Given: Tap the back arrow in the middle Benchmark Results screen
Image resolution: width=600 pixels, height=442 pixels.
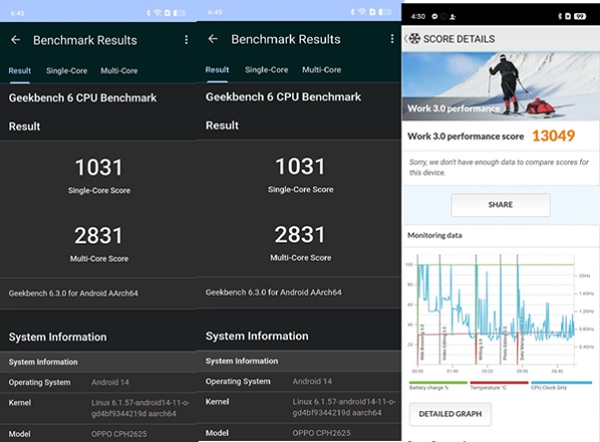Looking at the screenshot, I should click(x=212, y=40).
